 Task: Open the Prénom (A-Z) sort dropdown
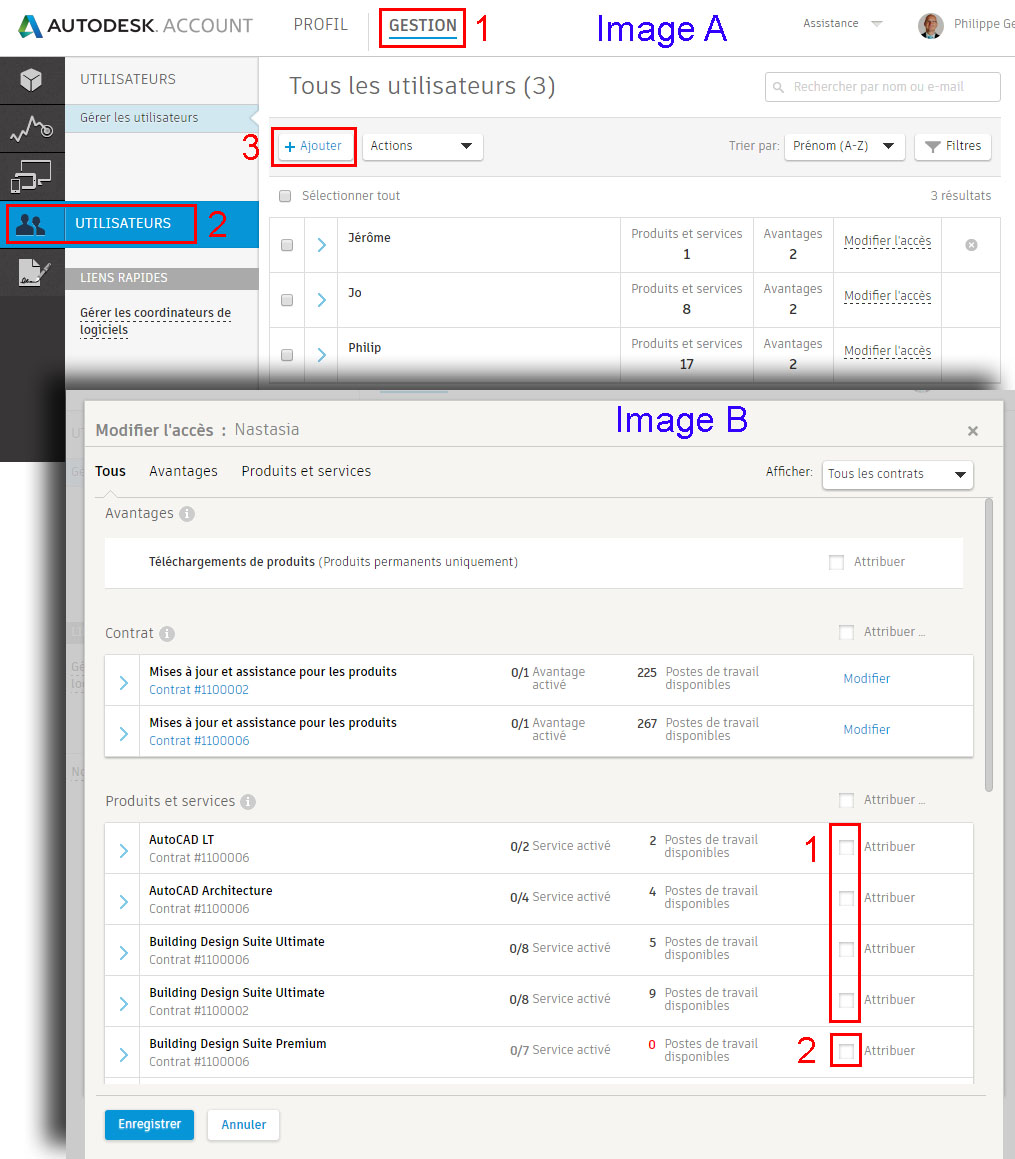click(x=844, y=146)
